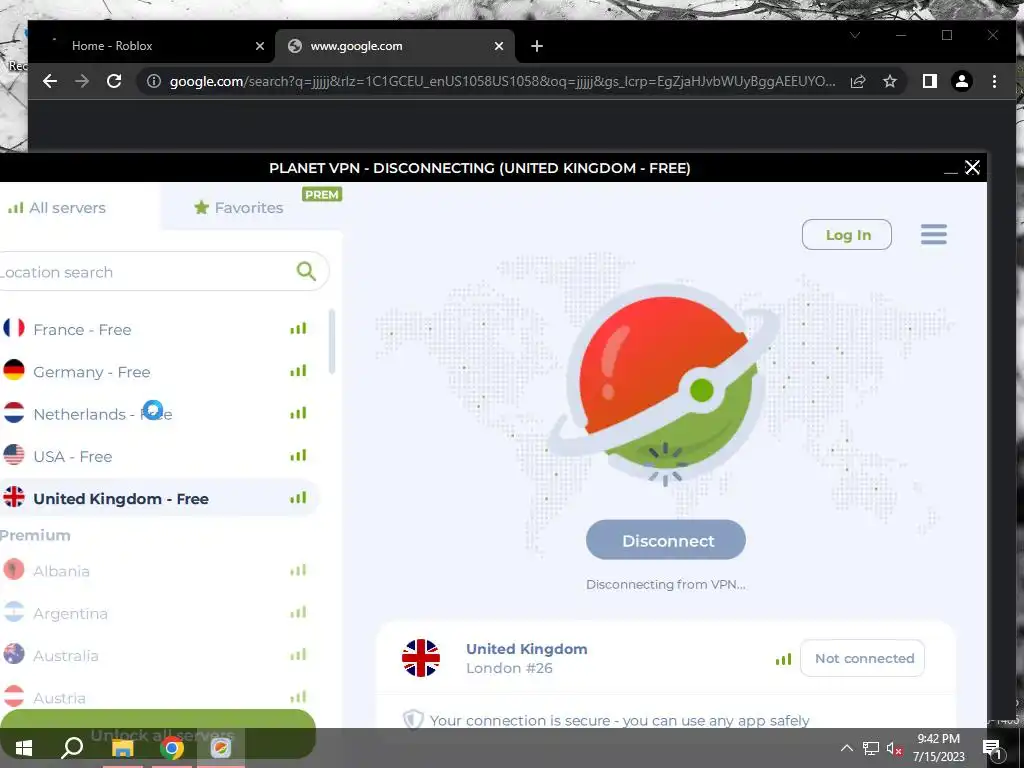Open Chrome side panel
This screenshot has height=768, width=1024.
click(929, 81)
